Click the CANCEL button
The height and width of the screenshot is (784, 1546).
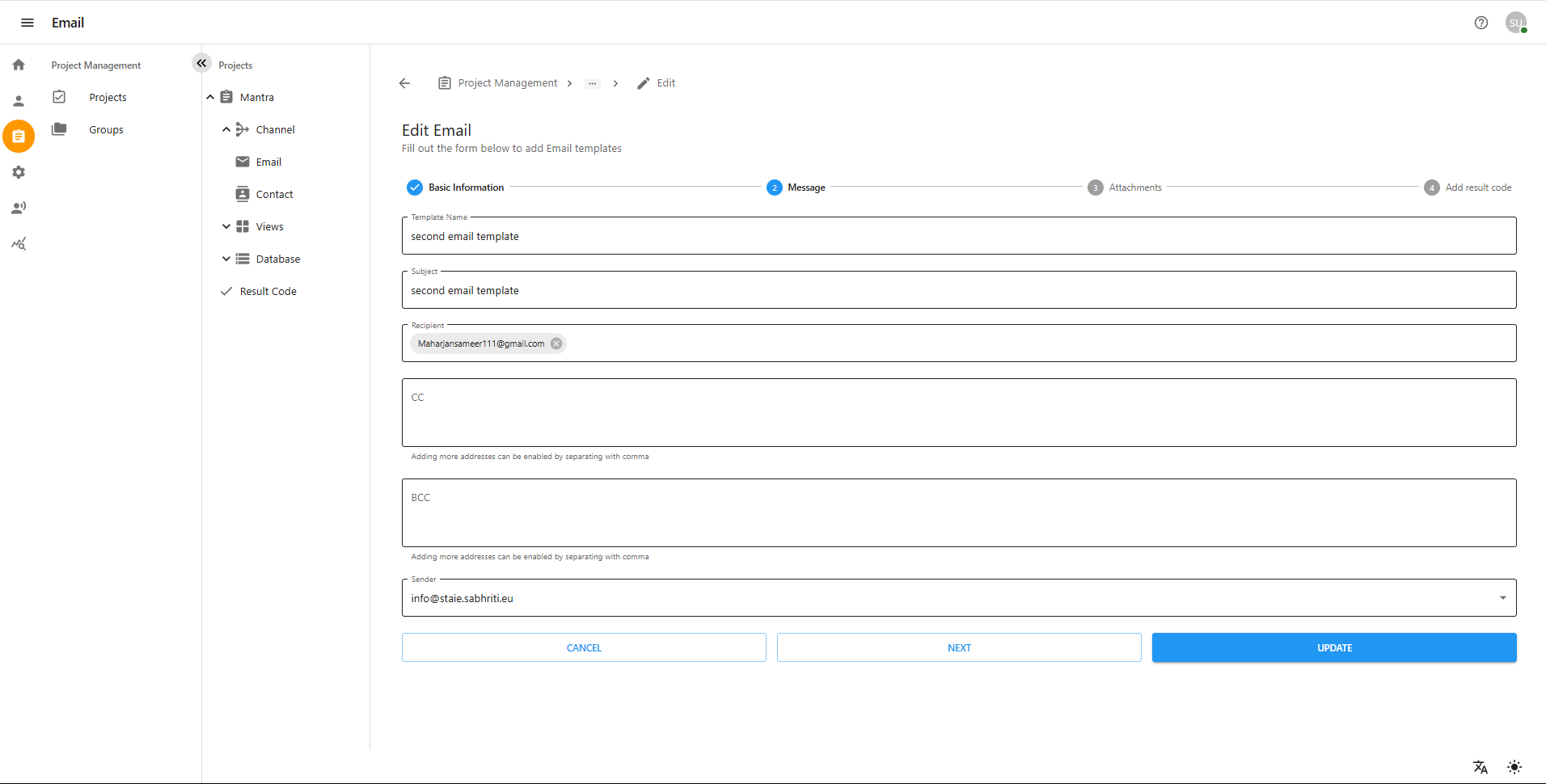tap(584, 647)
